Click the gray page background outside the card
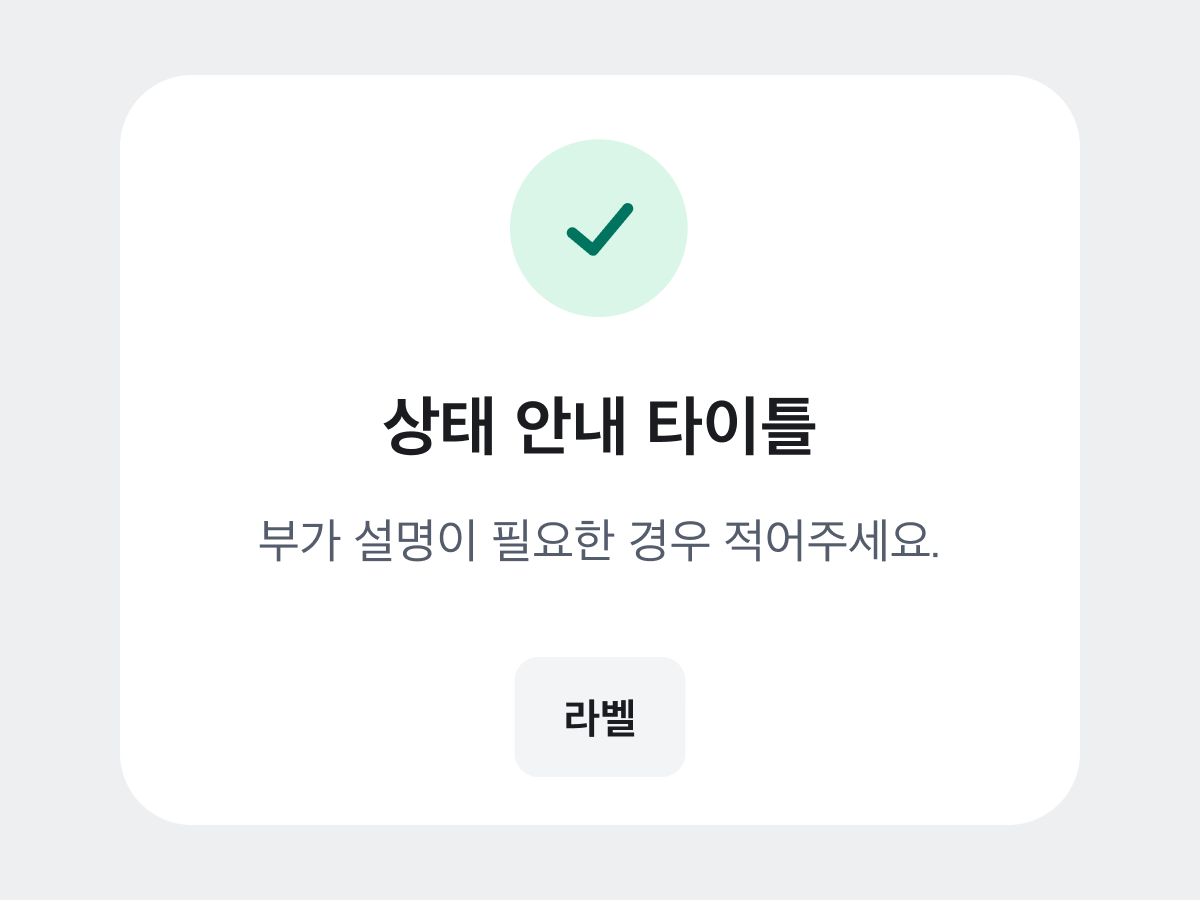The height and width of the screenshot is (900, 1200). coord(60,450)
